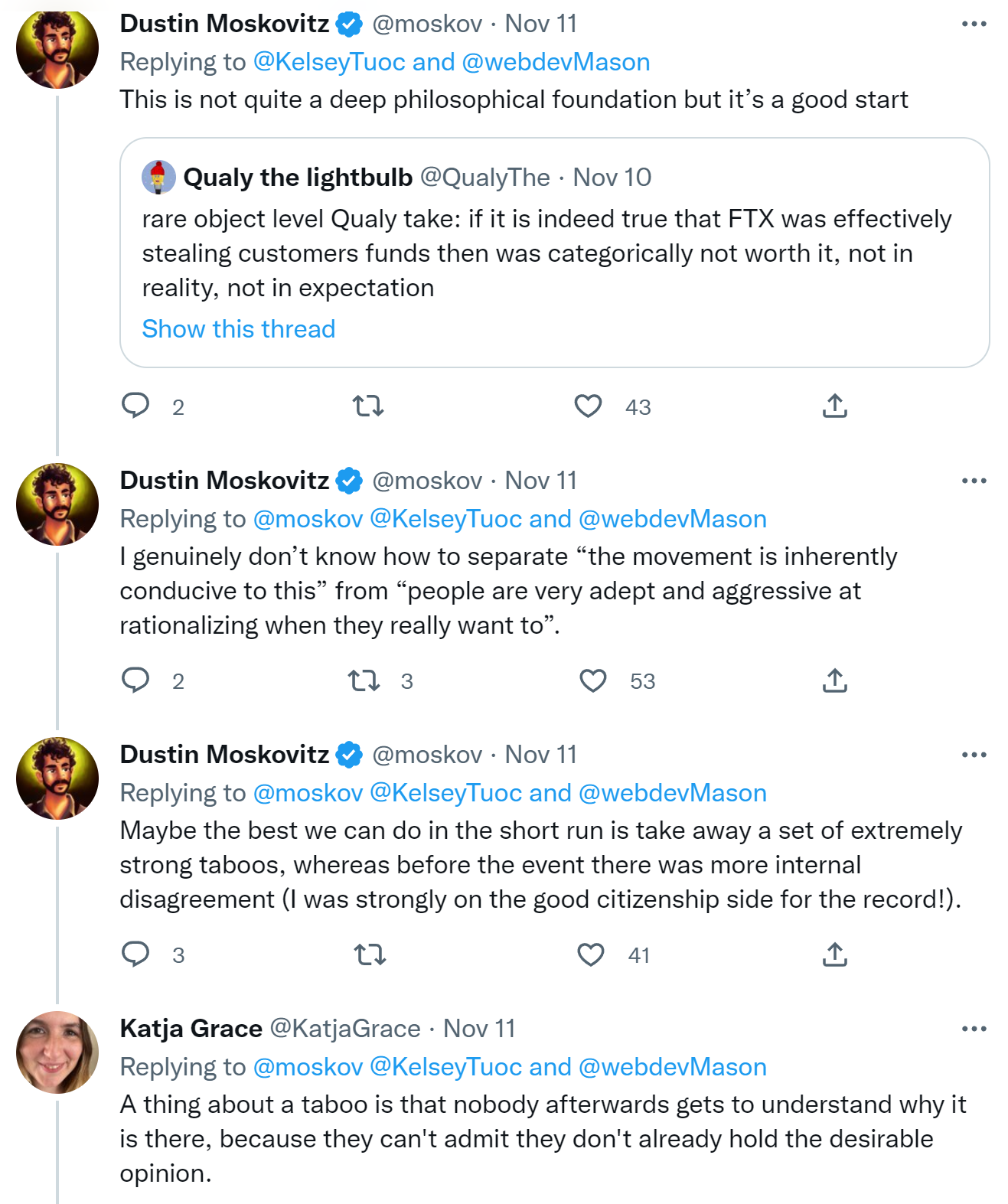1008x1204 pixels.
Task: Retweet the tweet with 3 retweets
Action: click(x=364, y=680)
